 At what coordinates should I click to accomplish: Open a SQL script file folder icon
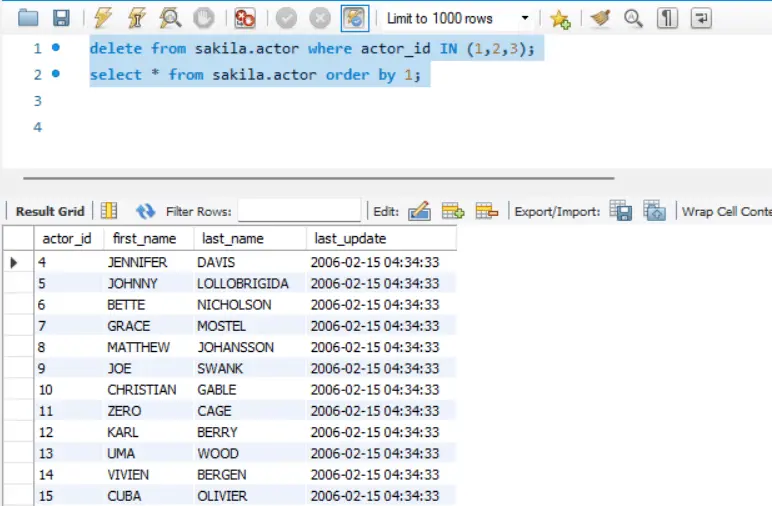click(x=28, y=18)
